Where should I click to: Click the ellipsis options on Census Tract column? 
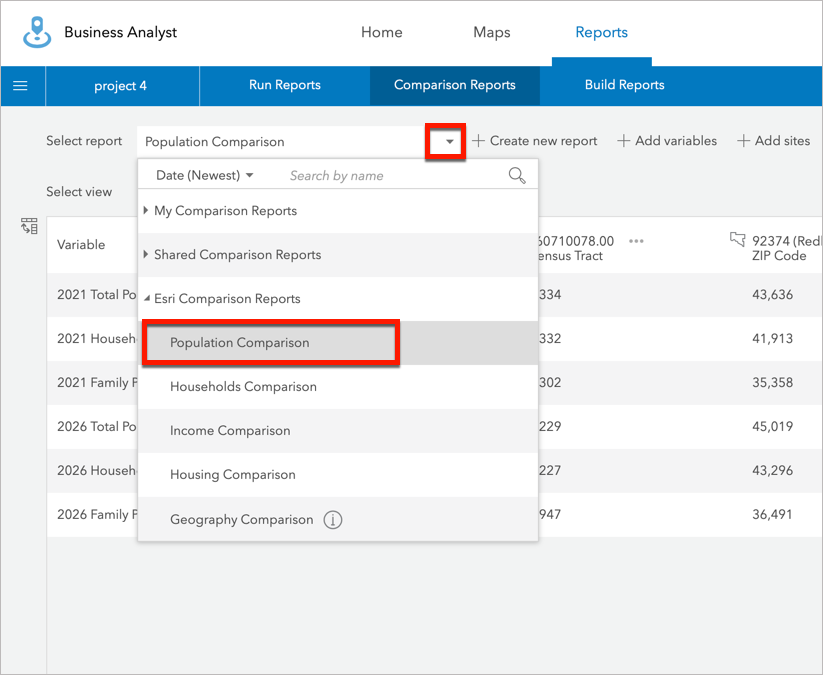point(636,241)
